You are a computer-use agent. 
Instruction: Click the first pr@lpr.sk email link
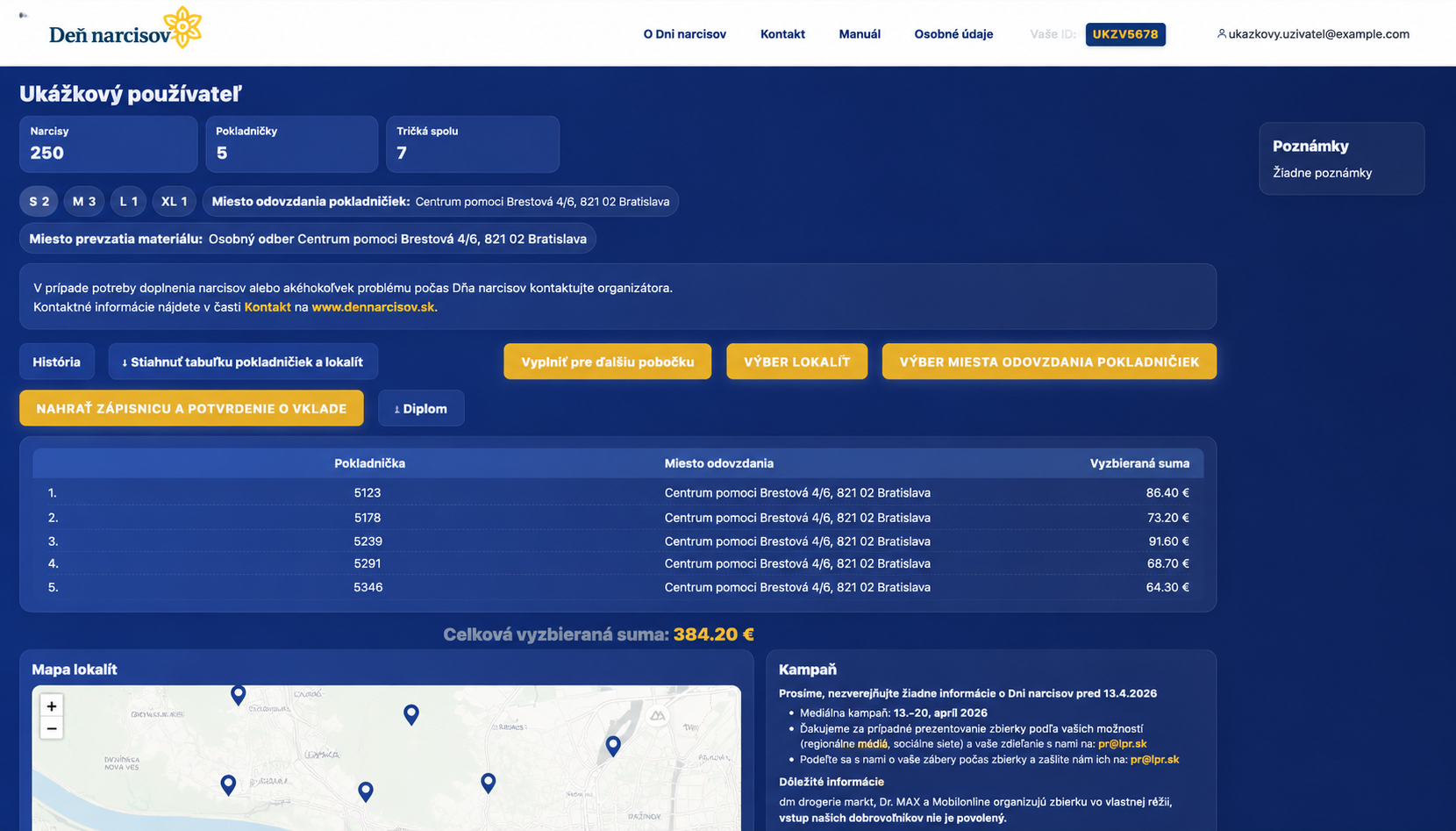point(1122,744)
